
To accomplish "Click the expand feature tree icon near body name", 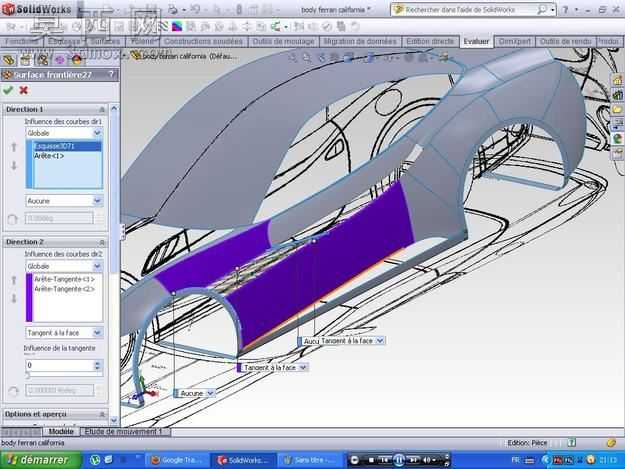I will (x=124, y=56).
